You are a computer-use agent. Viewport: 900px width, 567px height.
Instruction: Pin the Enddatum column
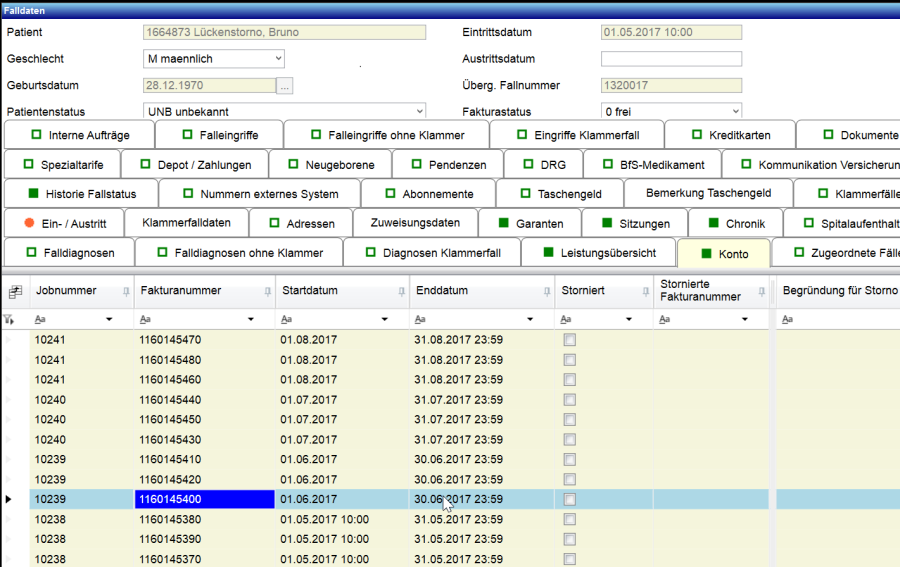tap(546, 292)
